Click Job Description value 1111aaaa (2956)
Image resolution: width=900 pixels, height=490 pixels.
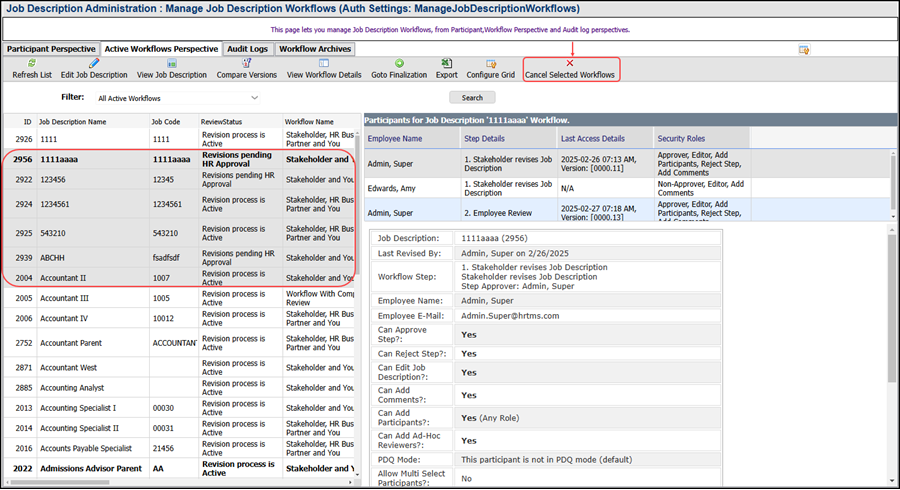pos(494,238)
